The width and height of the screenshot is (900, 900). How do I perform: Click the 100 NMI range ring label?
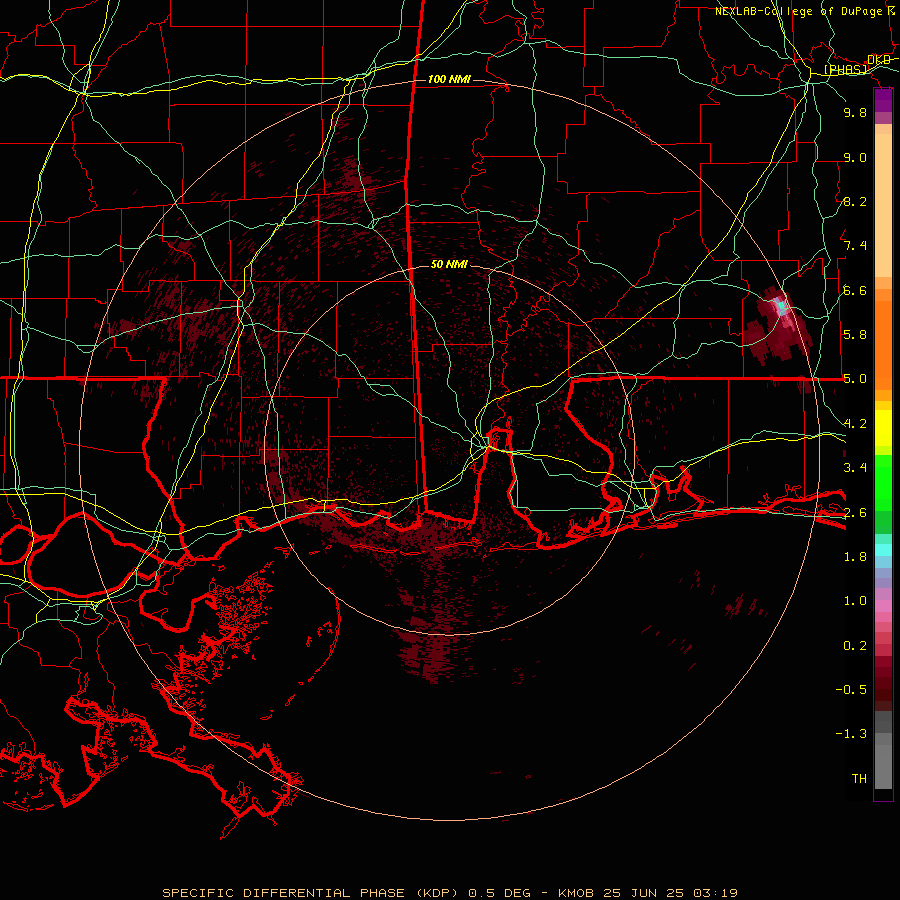point(449,79)
